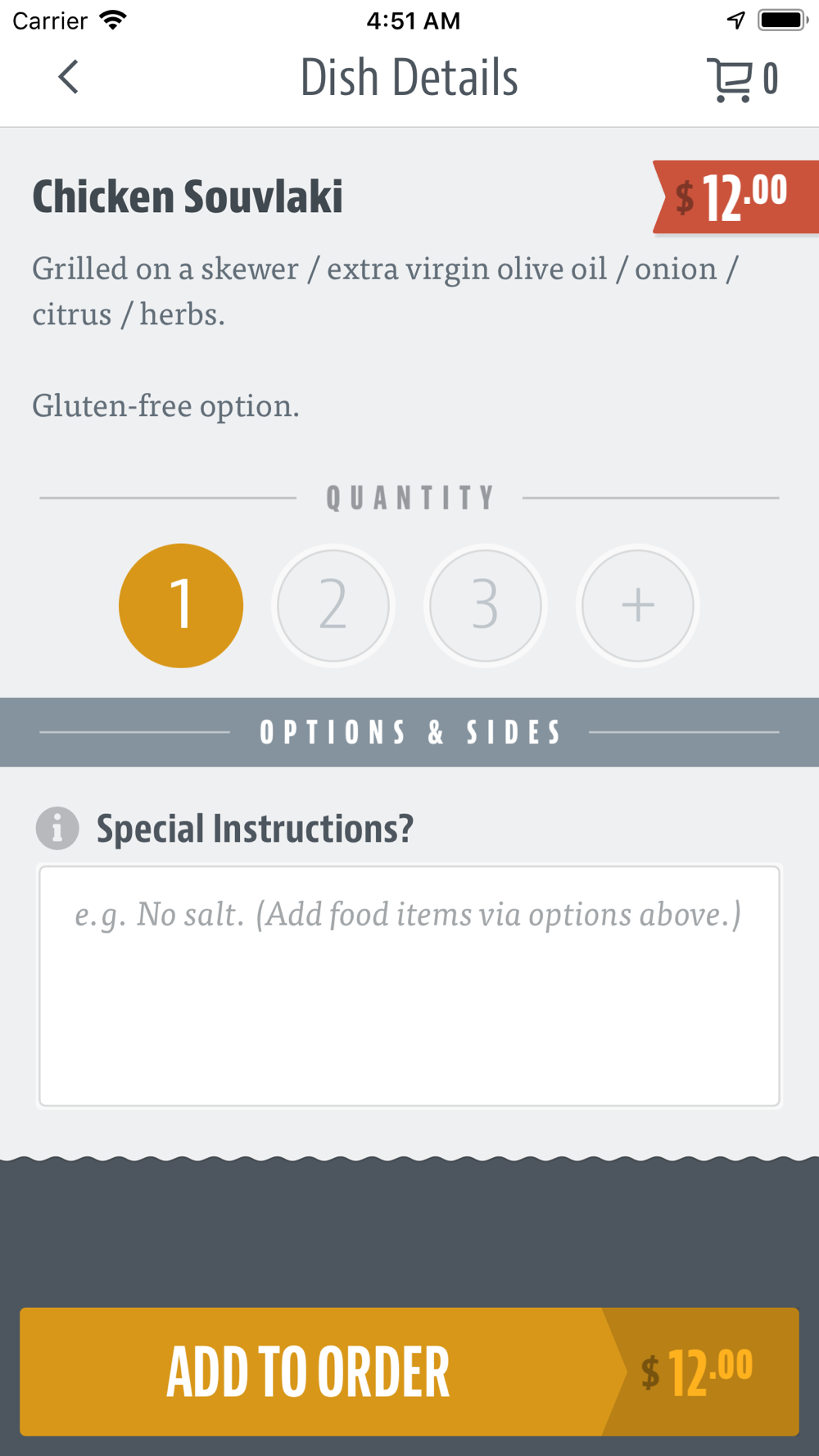The width and height of the screenshot is (819, 1456).
Task: Tap the Dish Details page title
Action: click(x=409, y=78)
